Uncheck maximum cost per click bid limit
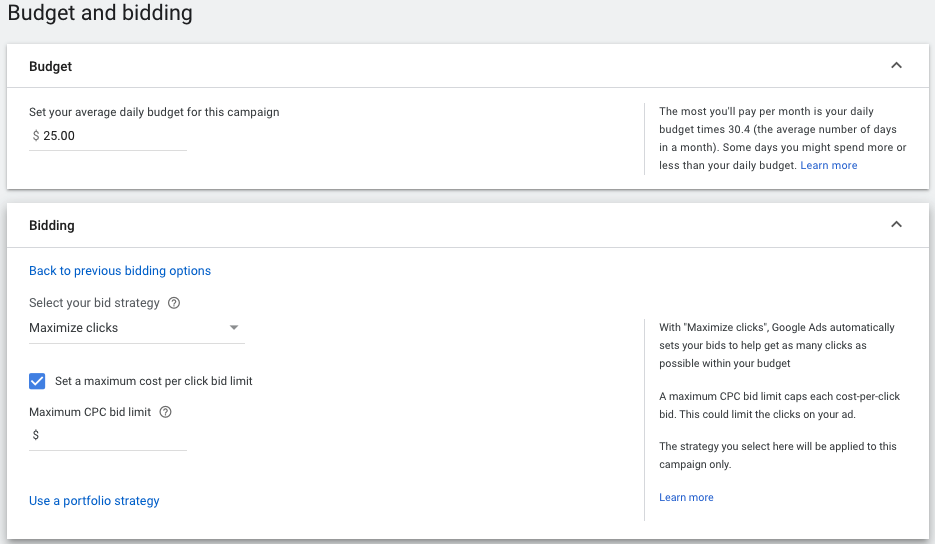Image resolution: width=935 pixels, height=544 pixels. click(37, 381)
